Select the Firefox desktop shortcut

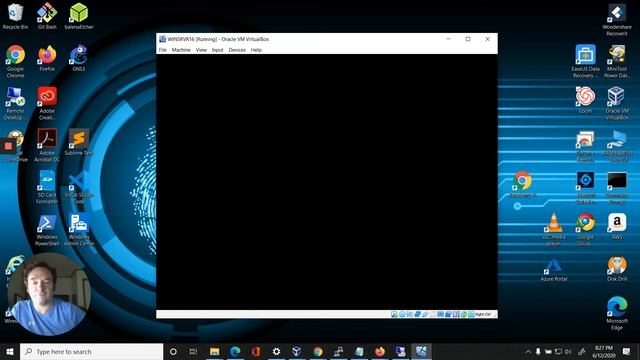(x=47, y=58)
